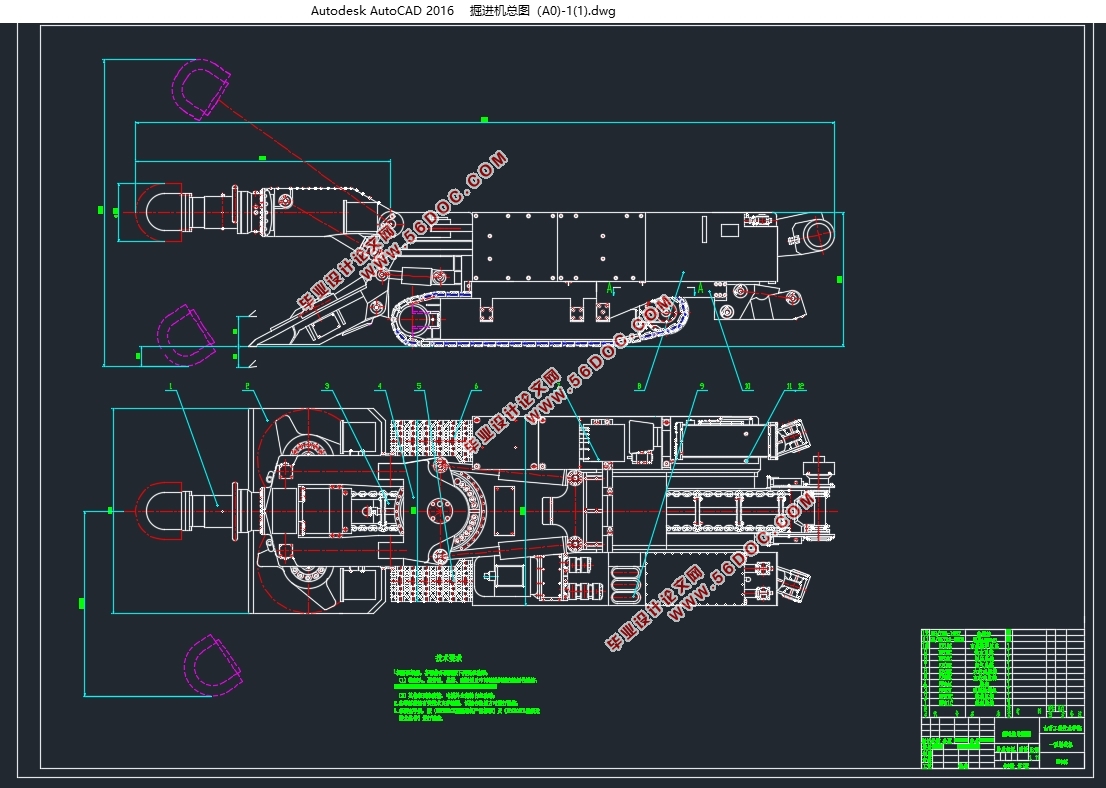
Task: Select part balloon number 9
Action: click(x=702, y=386)
